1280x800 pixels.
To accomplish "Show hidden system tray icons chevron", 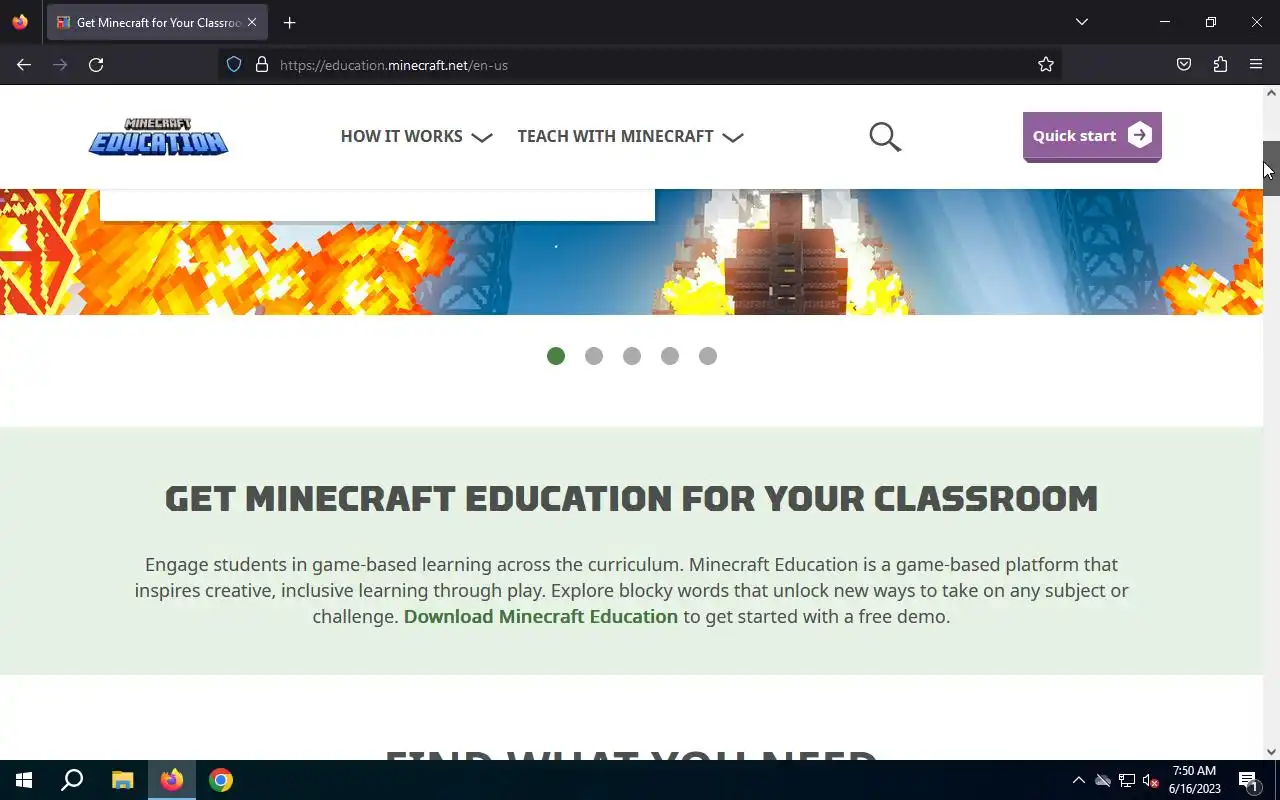I will [1078, 780].
